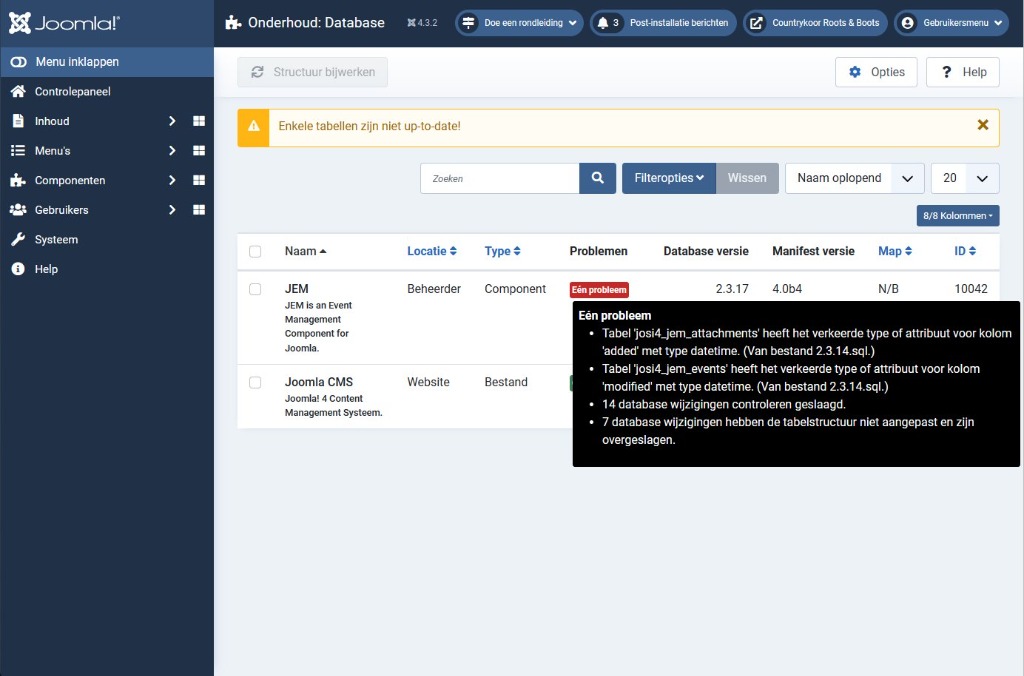Open the Gebruikersmenu dropdown
Image resolution: width=1024 pixels, height=676 pixels.
click(952, 23)
